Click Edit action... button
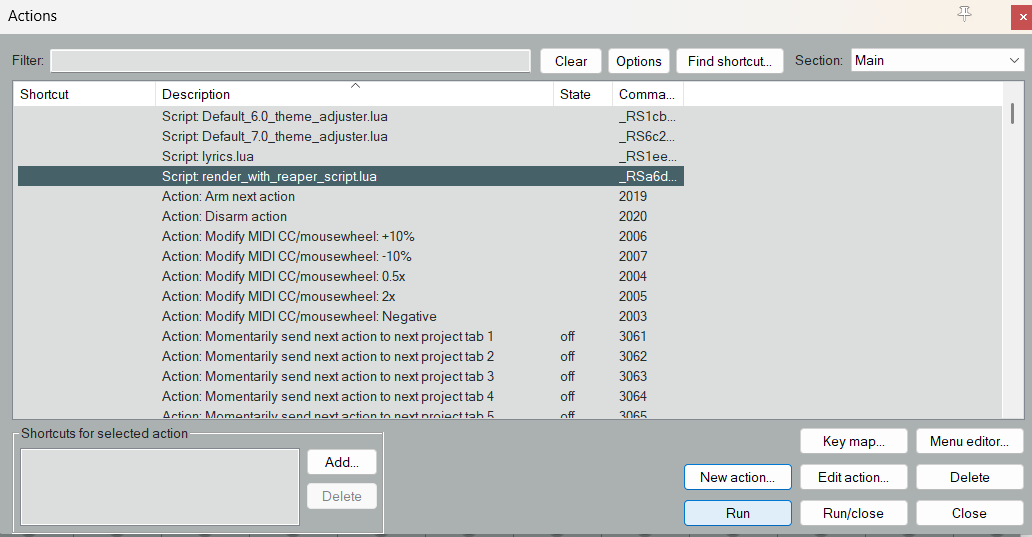Image resolution: width=1032 pixels, height=537 pixels. 854,477
